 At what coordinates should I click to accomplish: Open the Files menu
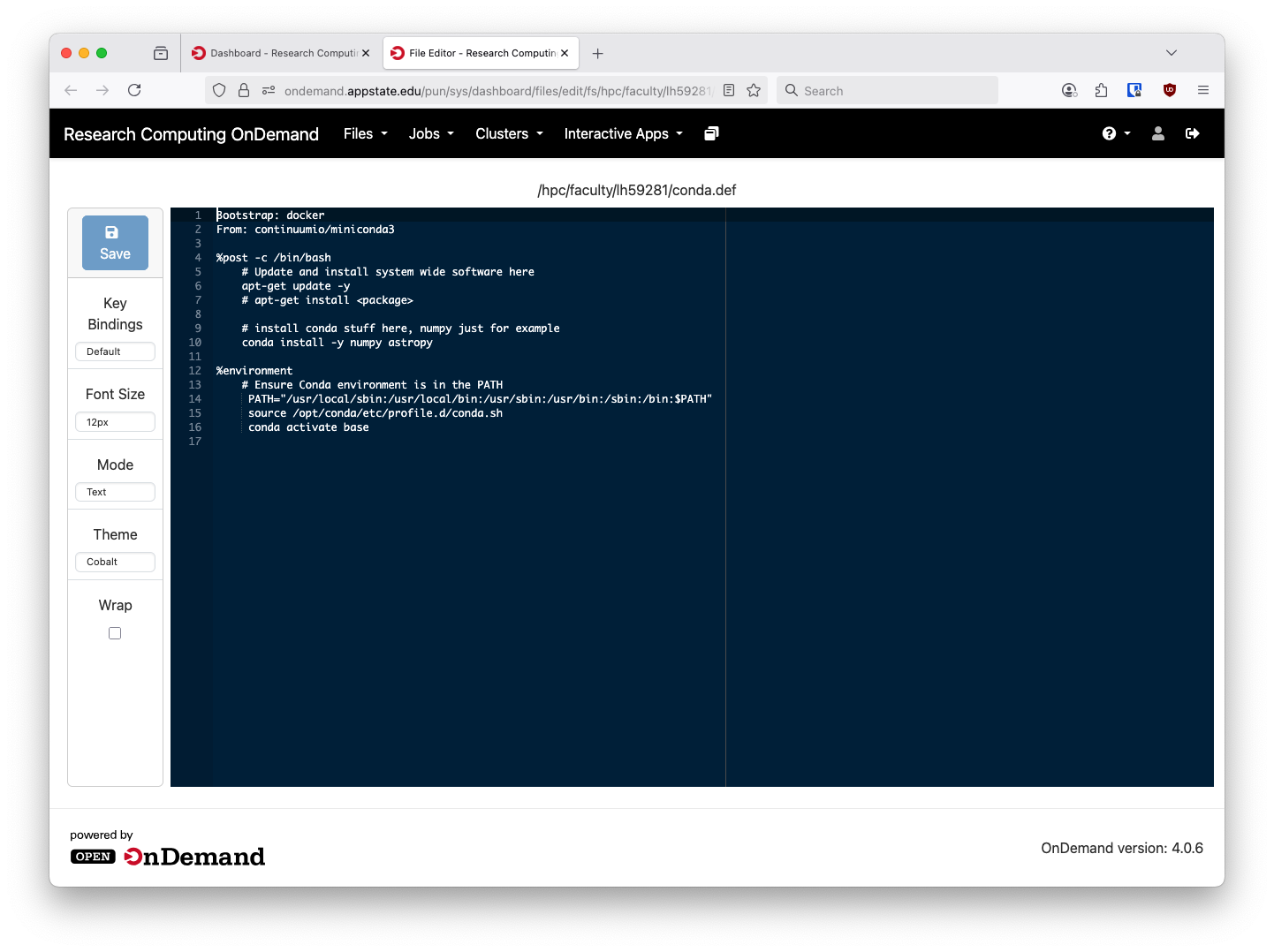[x=365, y=133]
